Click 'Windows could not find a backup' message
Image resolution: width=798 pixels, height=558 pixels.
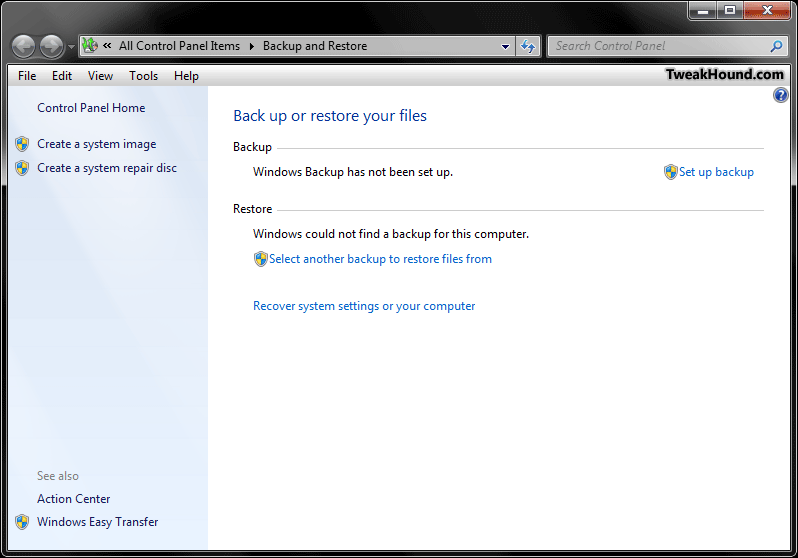391,234
